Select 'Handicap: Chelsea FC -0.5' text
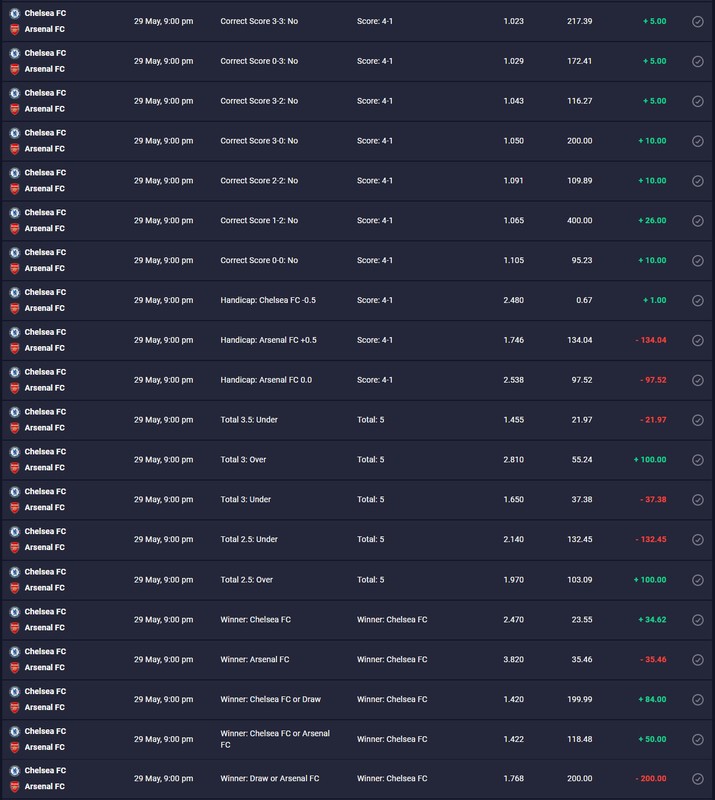Image resolution: width=715 pixels, height=800 pixels. (x=268, y=300)
